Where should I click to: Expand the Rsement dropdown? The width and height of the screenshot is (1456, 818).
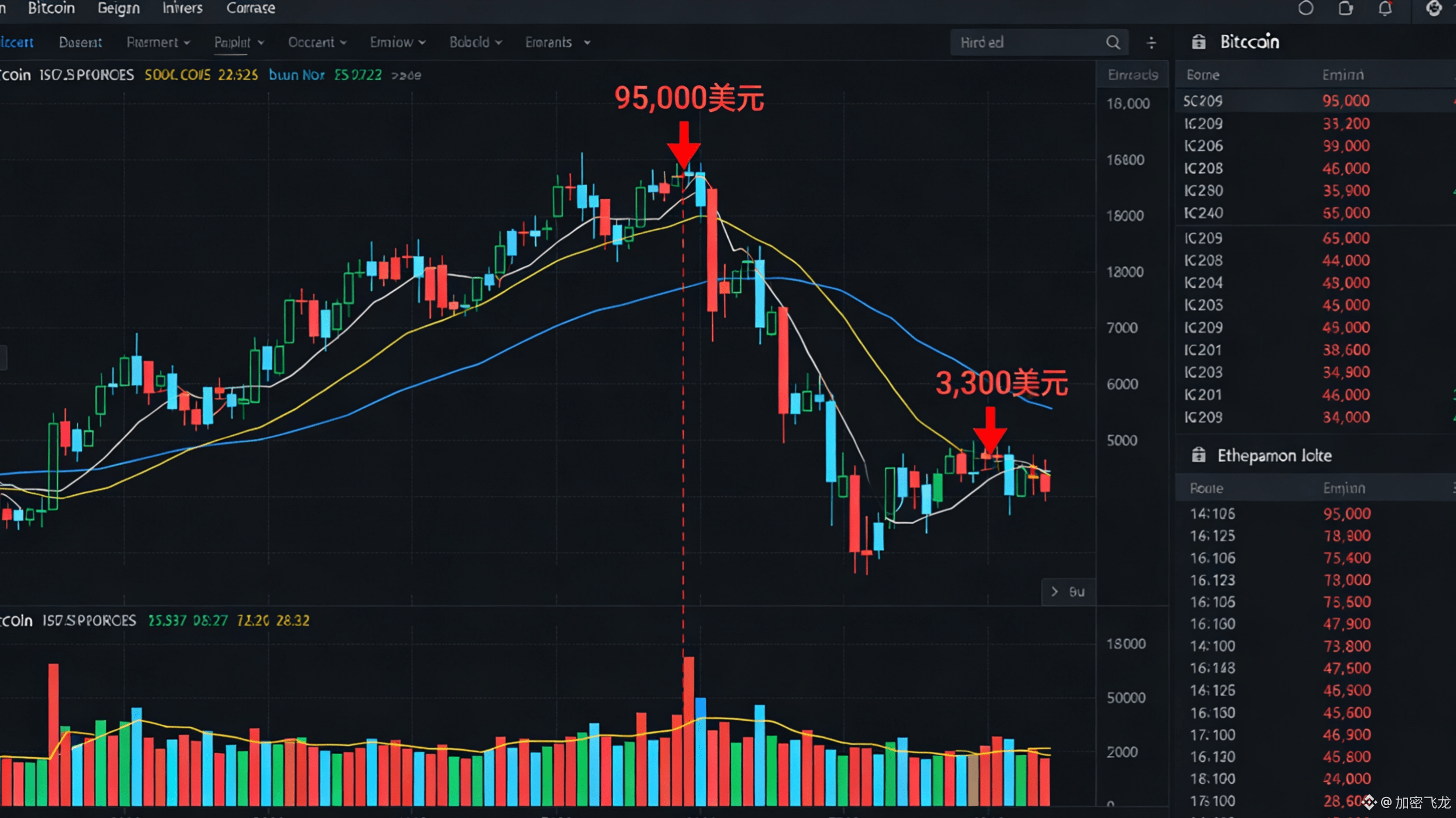(x=158, y=43)
